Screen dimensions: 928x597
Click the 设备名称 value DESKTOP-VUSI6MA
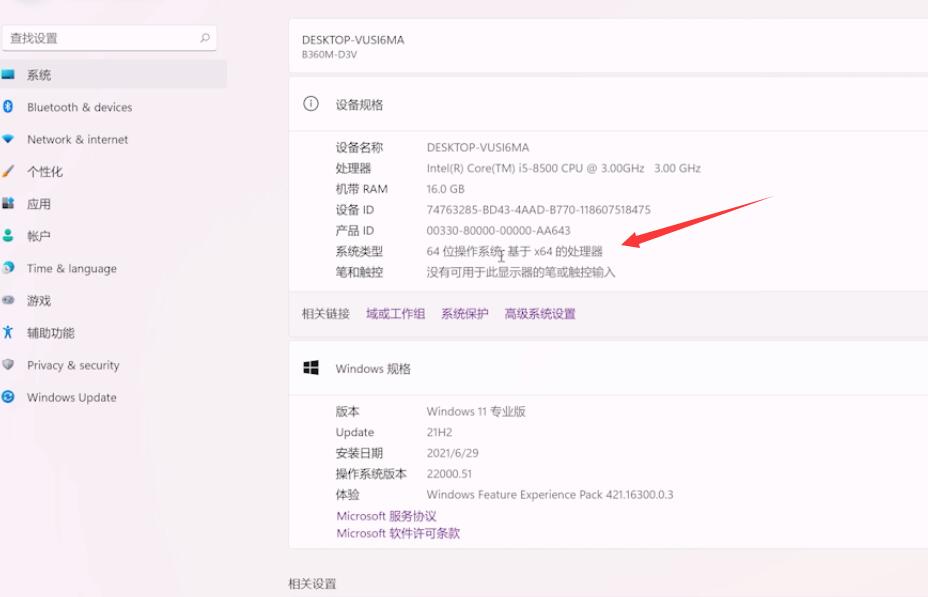478,147
